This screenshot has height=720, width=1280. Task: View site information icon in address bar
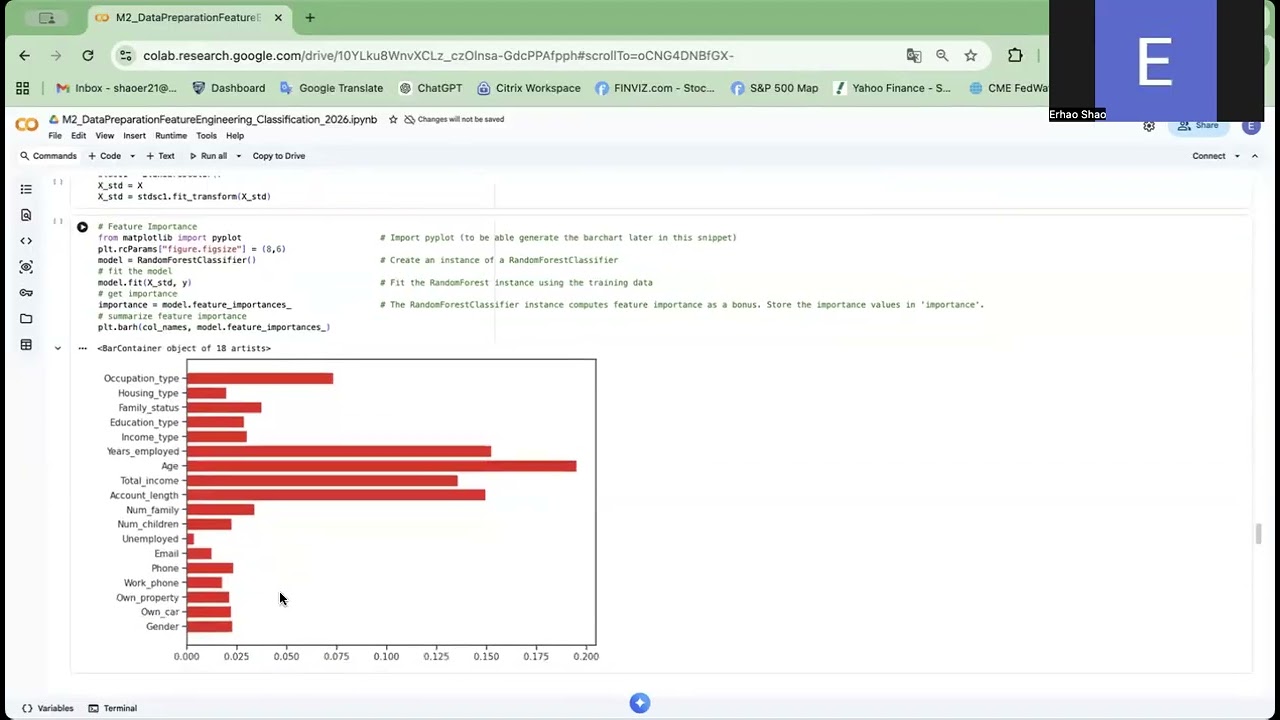[124, 56]
